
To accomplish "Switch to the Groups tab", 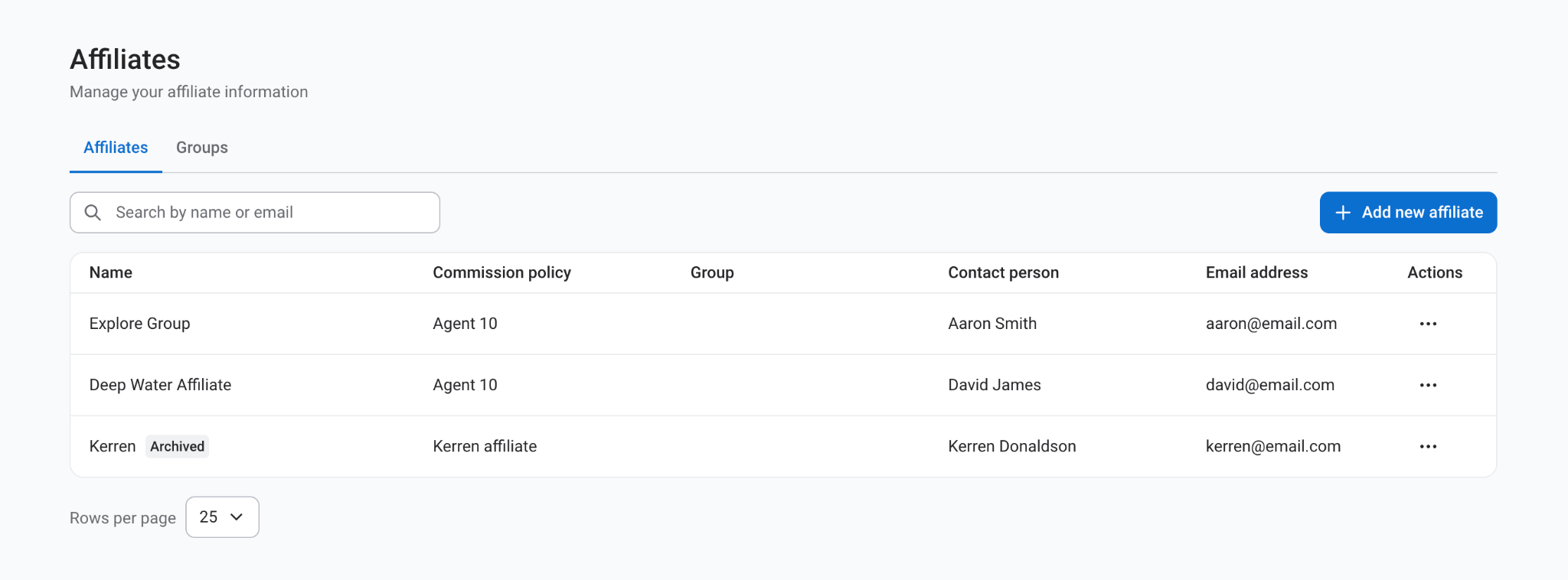I will tap(202, 148).
